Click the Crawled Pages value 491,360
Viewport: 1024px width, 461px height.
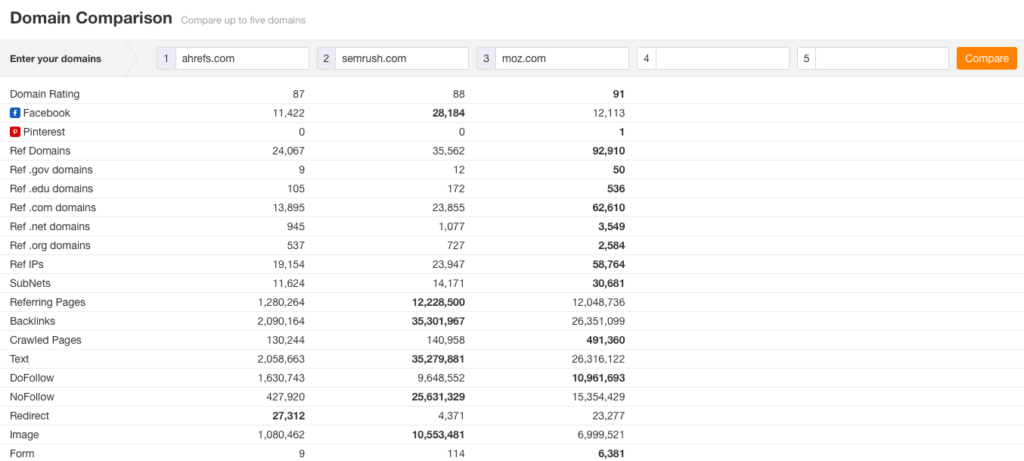point(606,340)
